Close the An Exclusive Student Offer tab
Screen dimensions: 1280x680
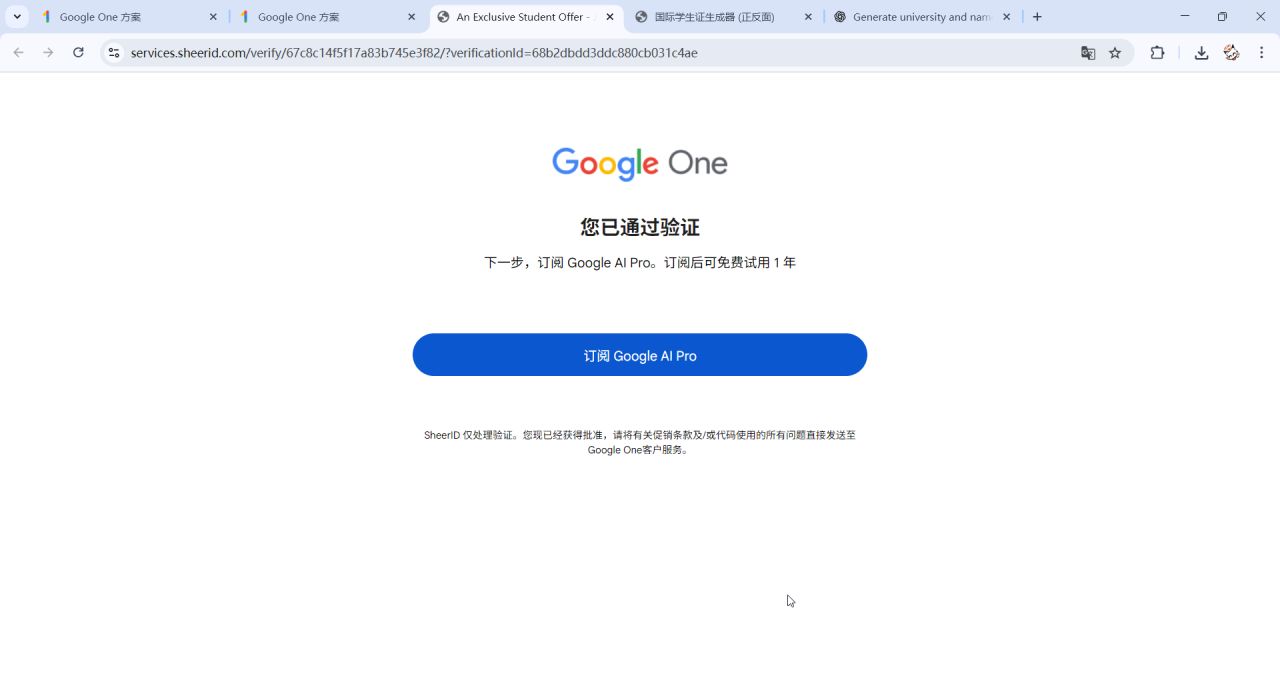coord(610,17)
